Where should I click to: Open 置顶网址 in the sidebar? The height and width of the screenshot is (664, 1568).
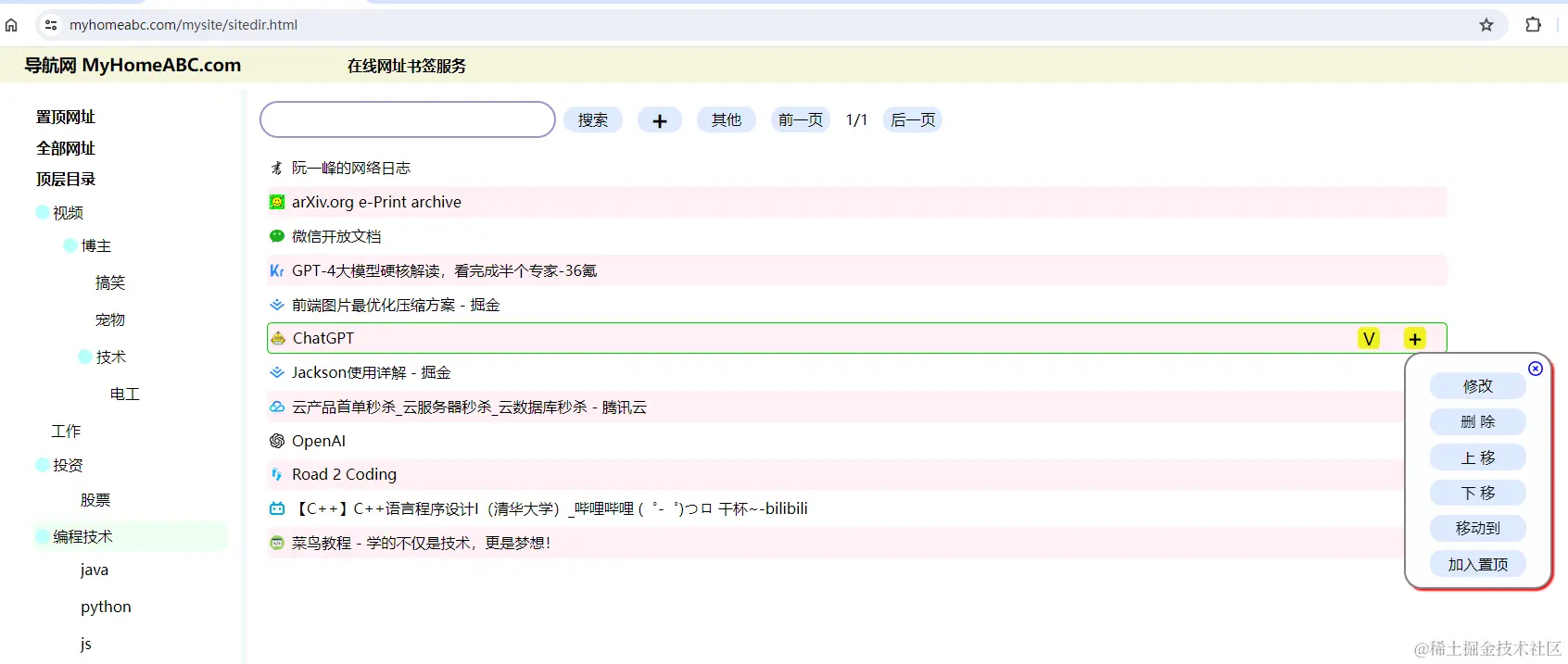pos(66,117)
